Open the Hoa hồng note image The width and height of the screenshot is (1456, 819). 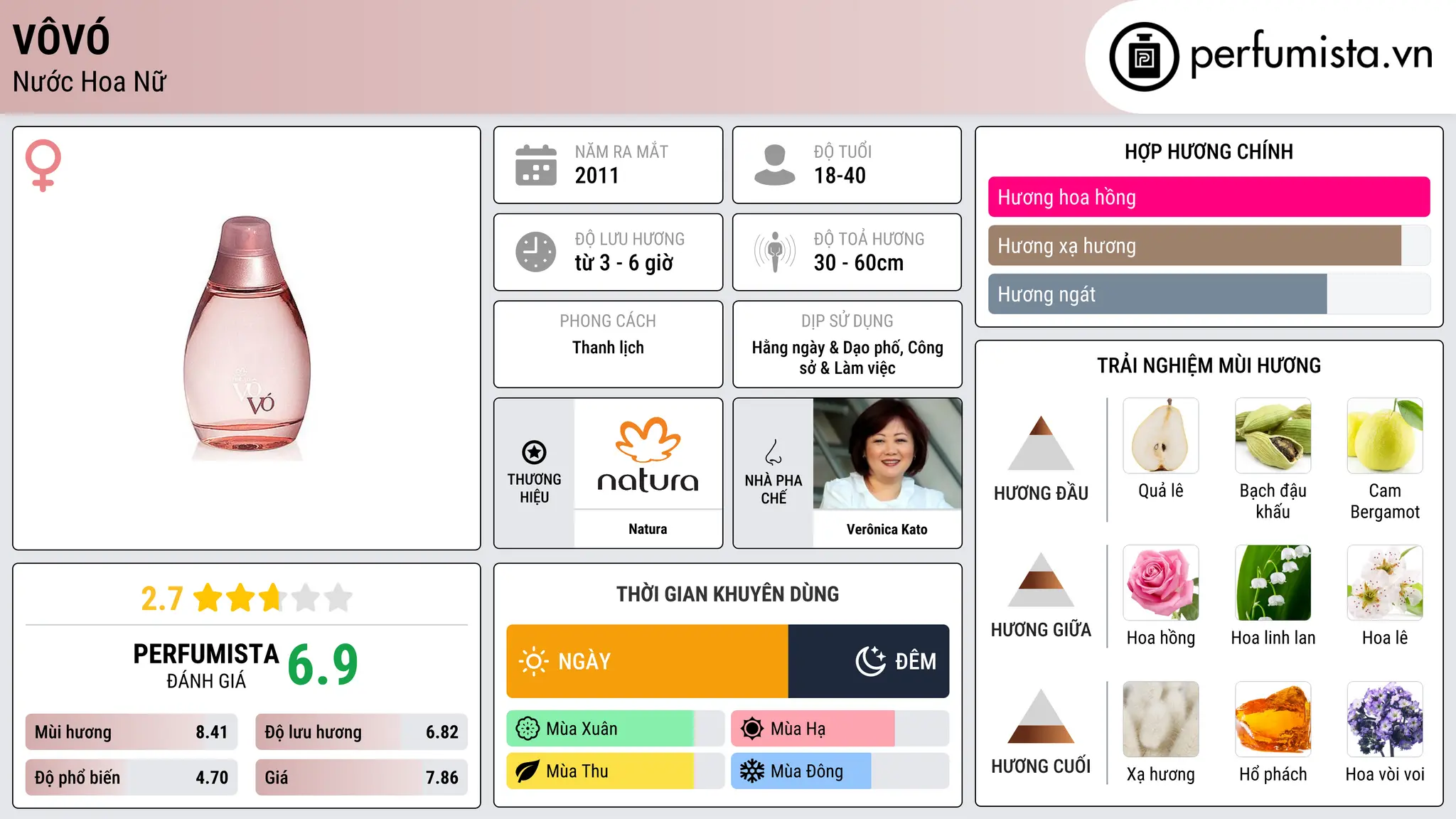point(1161,583)
